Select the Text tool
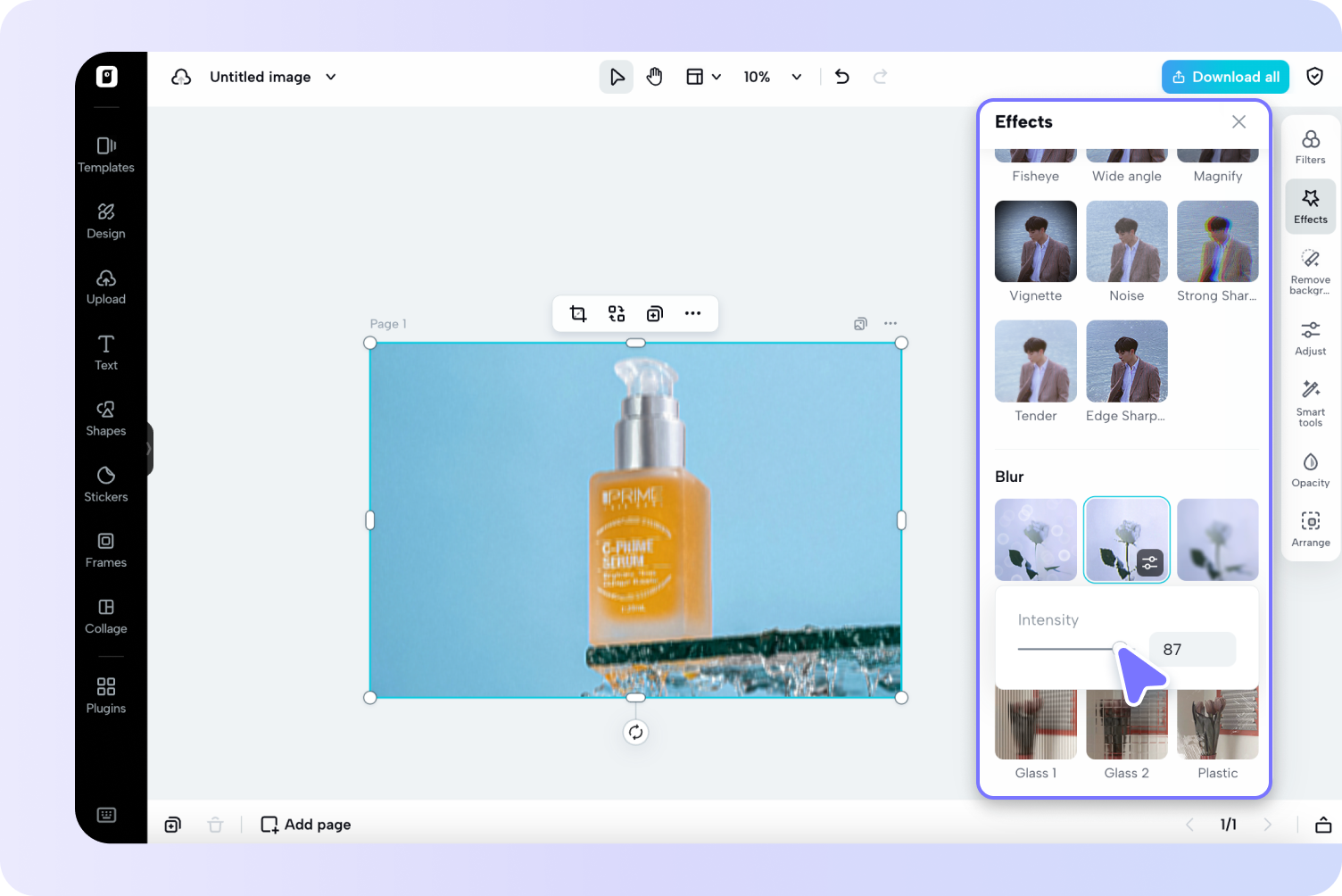The image size is (1342, 896). [x=106, y=353]
